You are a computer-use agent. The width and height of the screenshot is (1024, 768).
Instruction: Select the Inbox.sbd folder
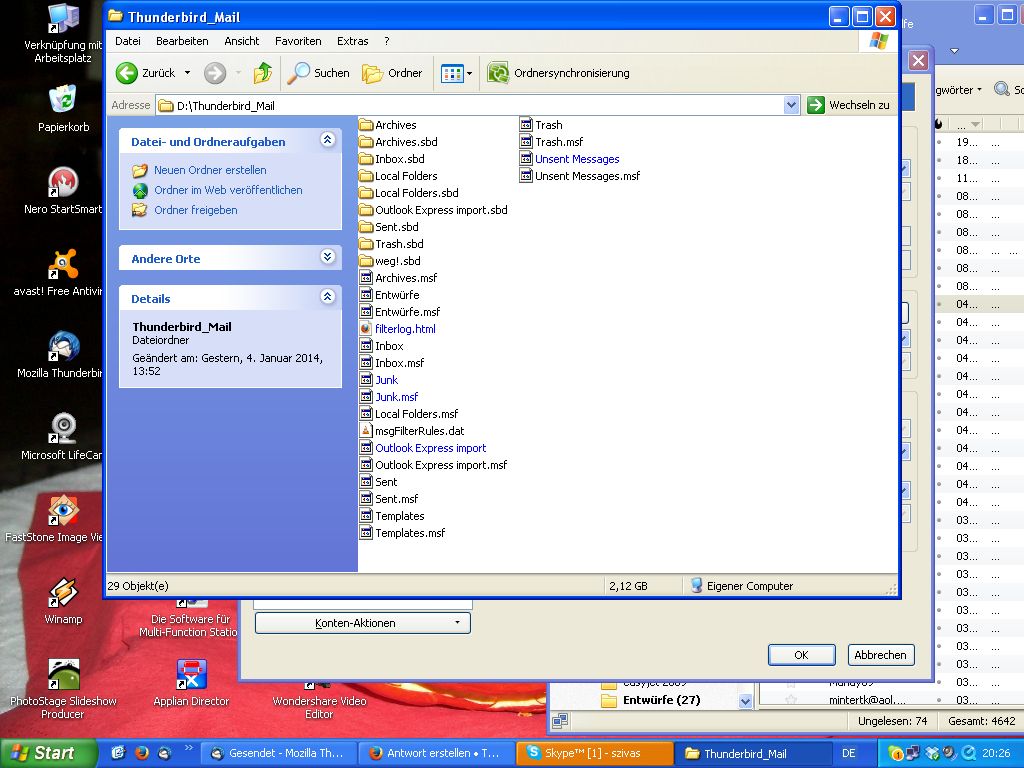392,159
